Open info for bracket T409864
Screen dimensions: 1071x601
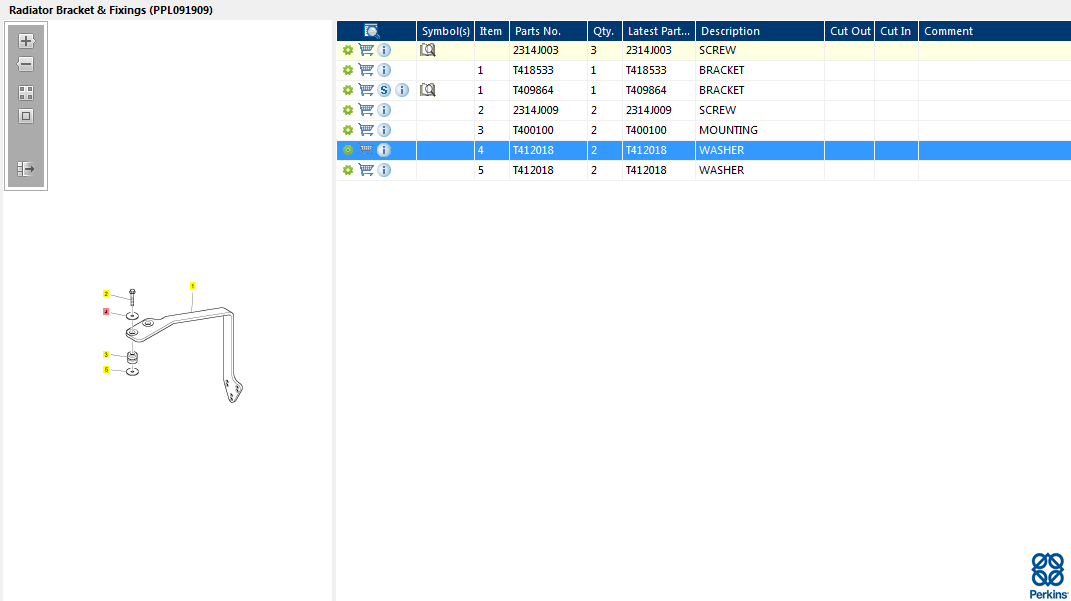tap(402, 90)
